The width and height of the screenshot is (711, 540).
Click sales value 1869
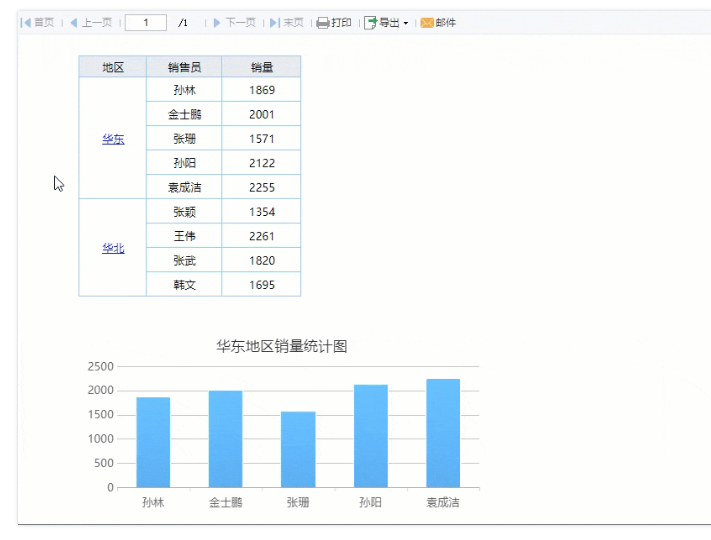click(262, 90)
